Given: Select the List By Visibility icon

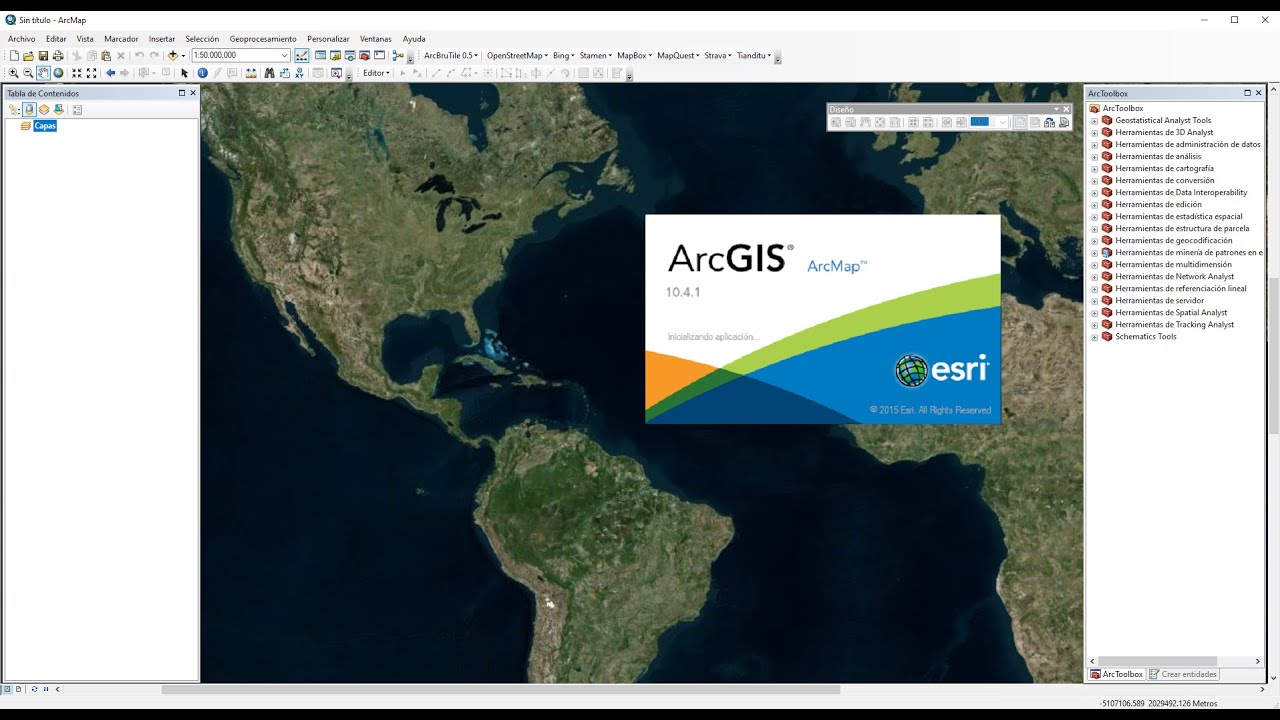Looking at the screenshot, I should coord(44,110).
